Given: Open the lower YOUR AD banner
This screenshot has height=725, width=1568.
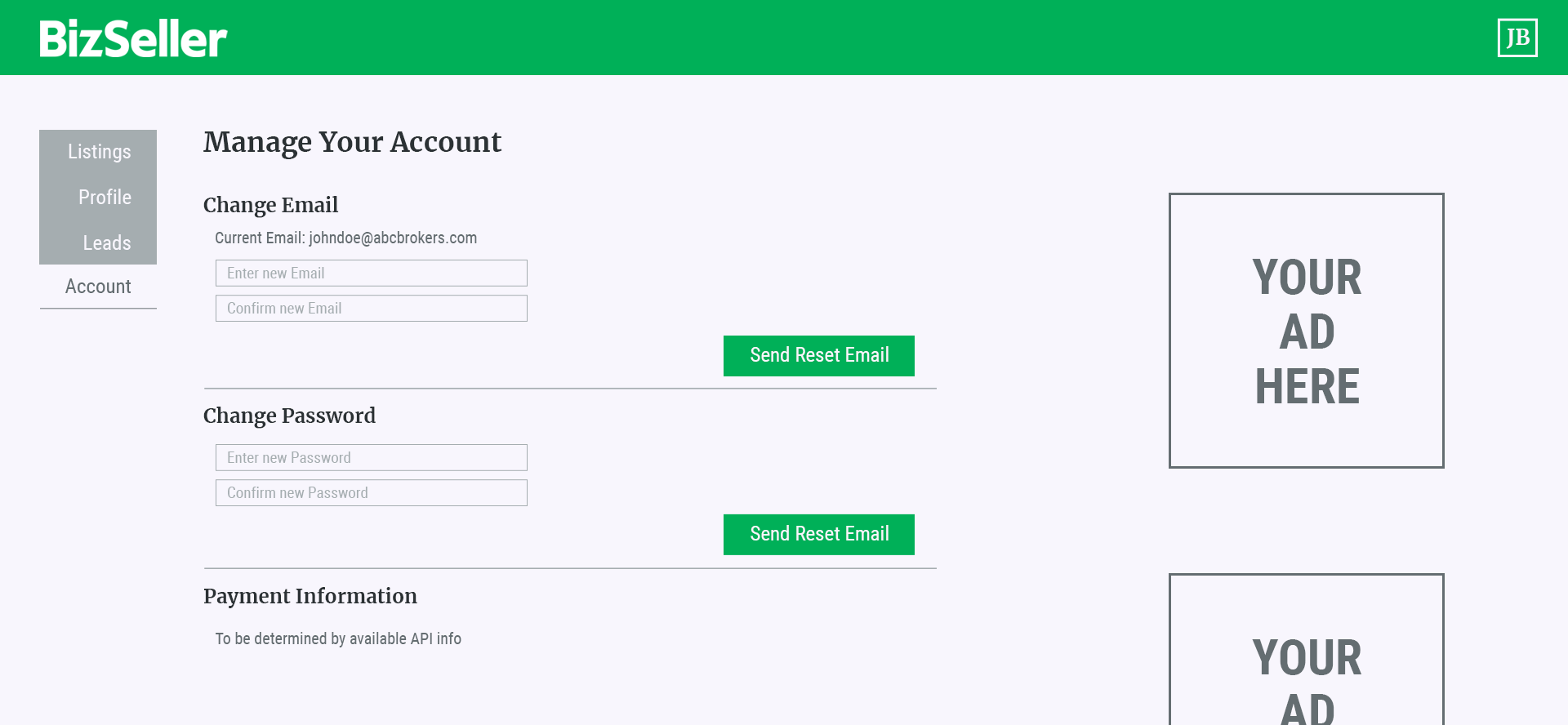Looking at the screenshot, I should coord(1307,649).
